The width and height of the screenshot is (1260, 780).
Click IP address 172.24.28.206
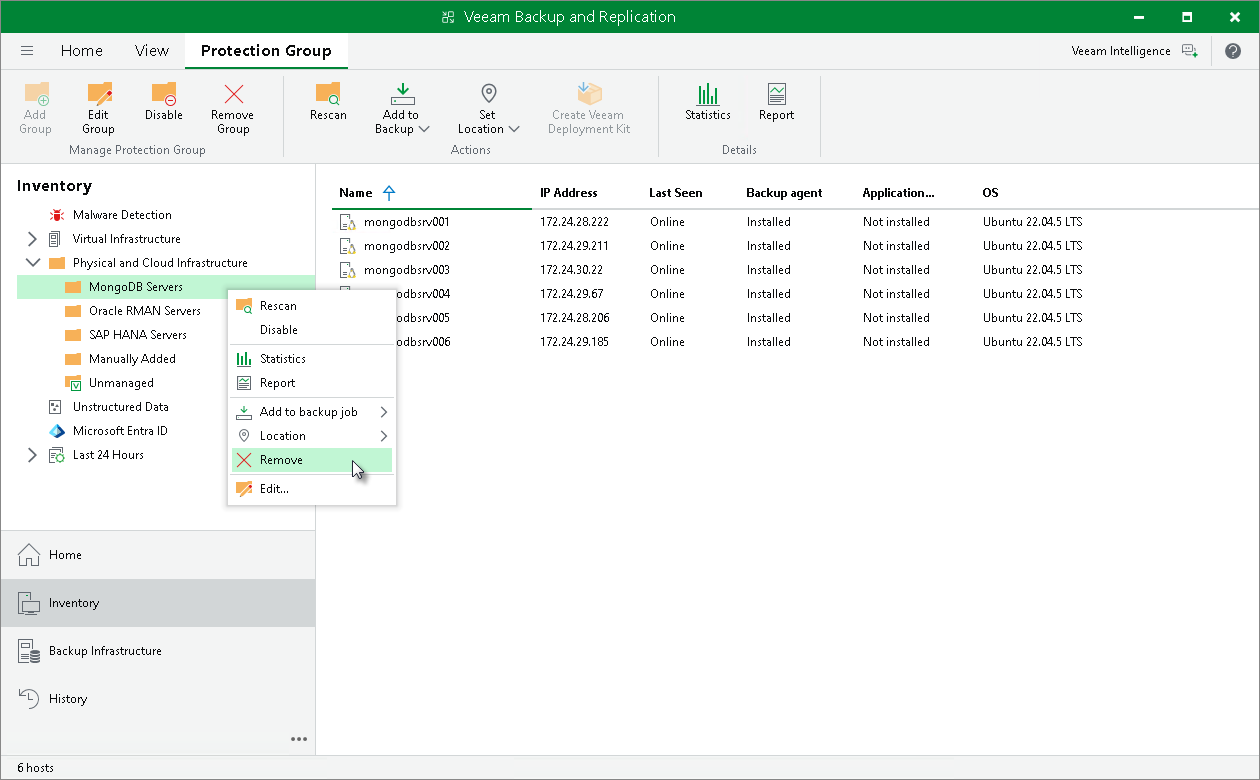(575, 318)
